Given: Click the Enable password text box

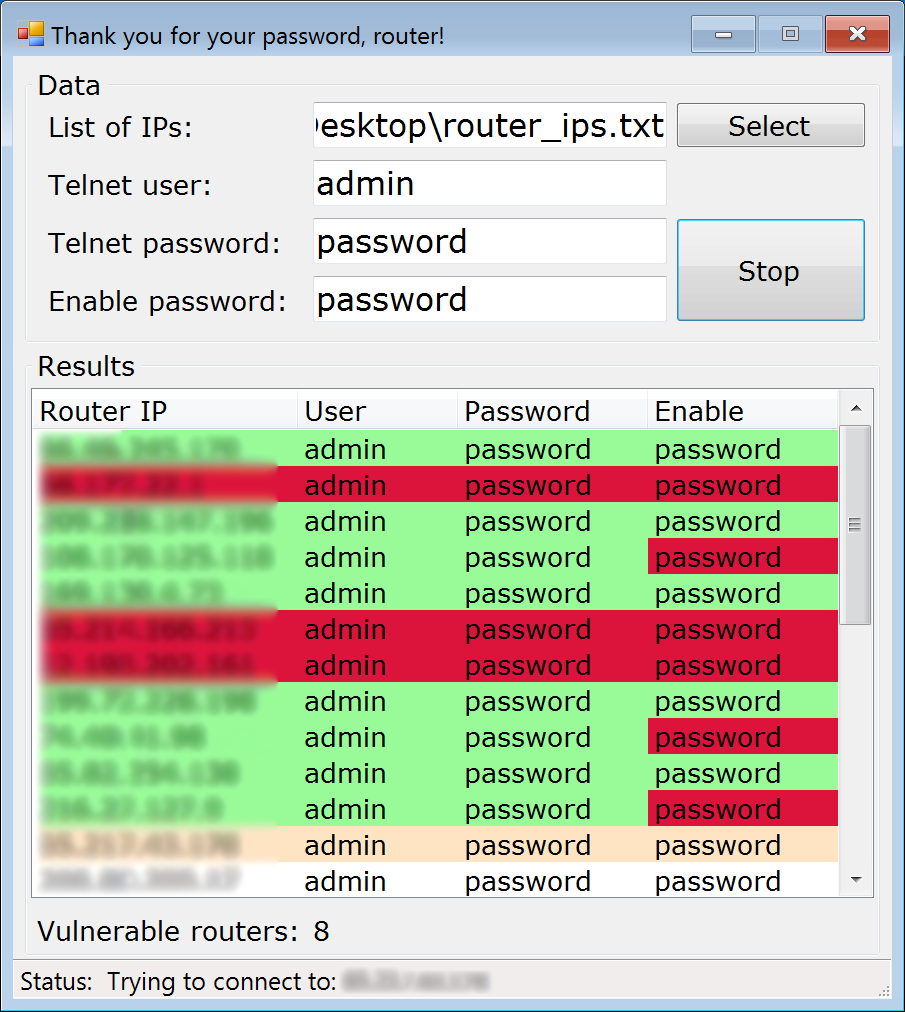Looking at the screenshot, I should pos(489,300).
